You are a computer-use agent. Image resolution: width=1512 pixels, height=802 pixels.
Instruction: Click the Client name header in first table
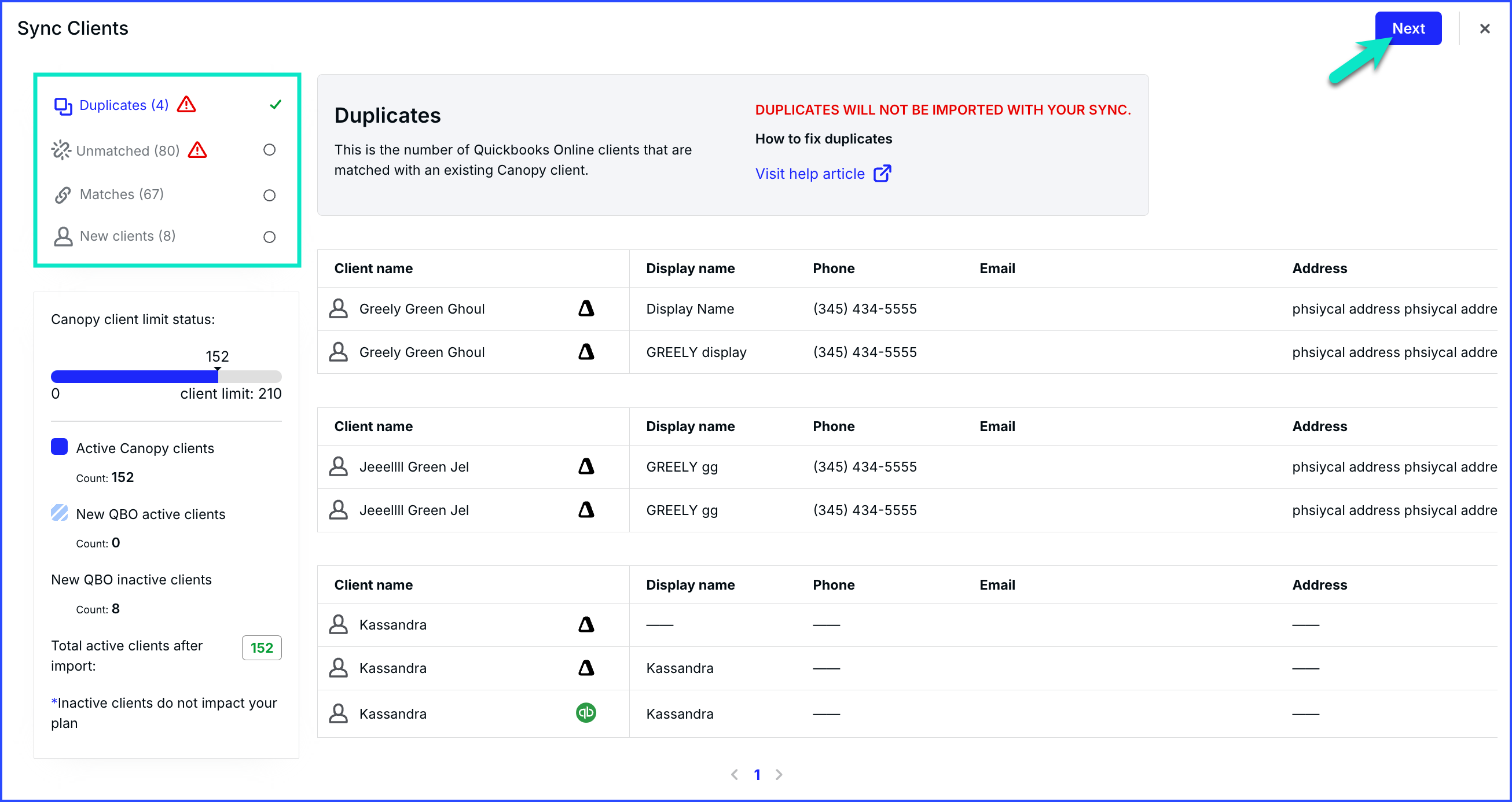373,268
